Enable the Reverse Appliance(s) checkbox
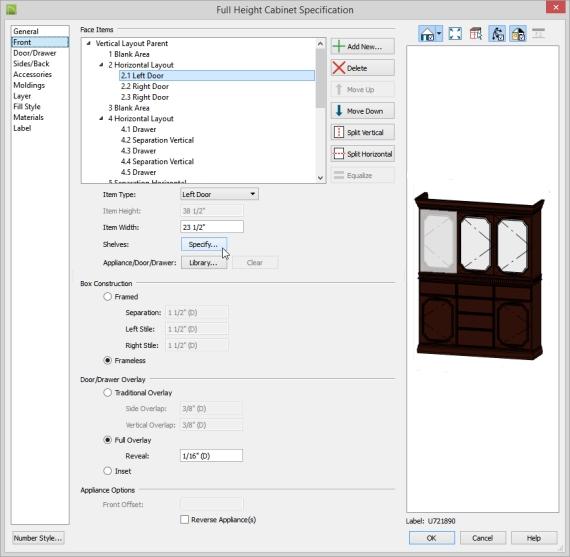The height and width of the screenshot is (557, 570). point(185,520)
